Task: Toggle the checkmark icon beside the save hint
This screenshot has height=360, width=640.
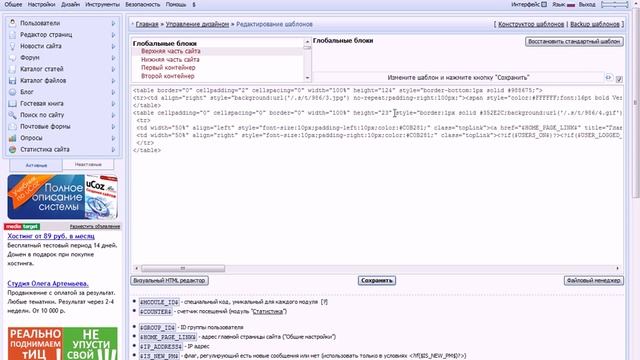Action: [619, 79]
